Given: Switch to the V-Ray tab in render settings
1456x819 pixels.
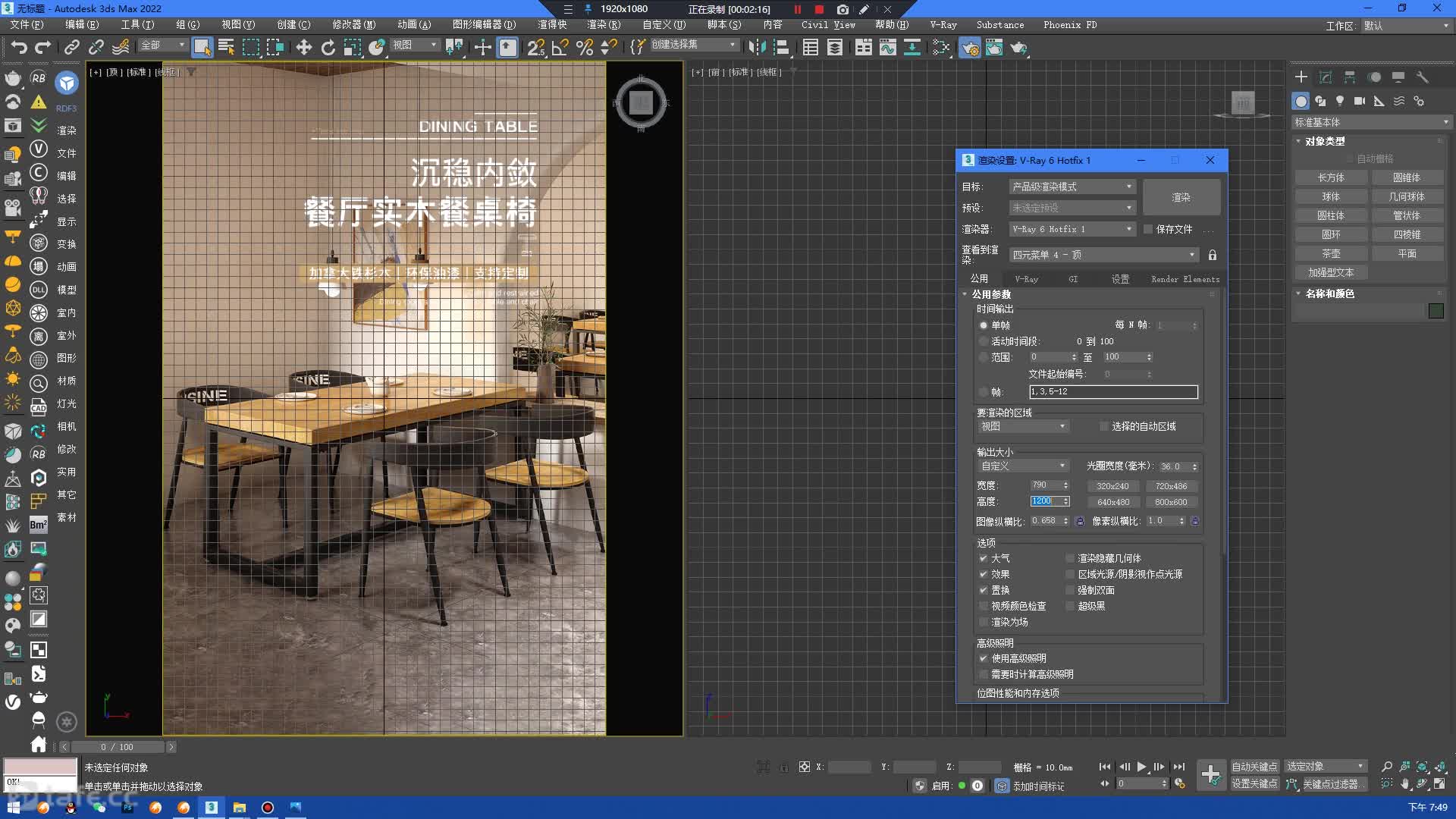Looking at the screenshot, I should coord(1026,279).
